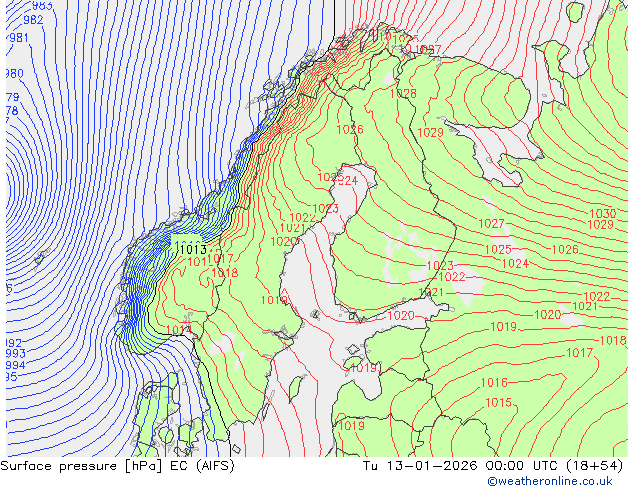Viewport: 634px width, 490px height.
Task: Click the 1024 label beside the eastern 1025
Action: (x=515, y=264)
